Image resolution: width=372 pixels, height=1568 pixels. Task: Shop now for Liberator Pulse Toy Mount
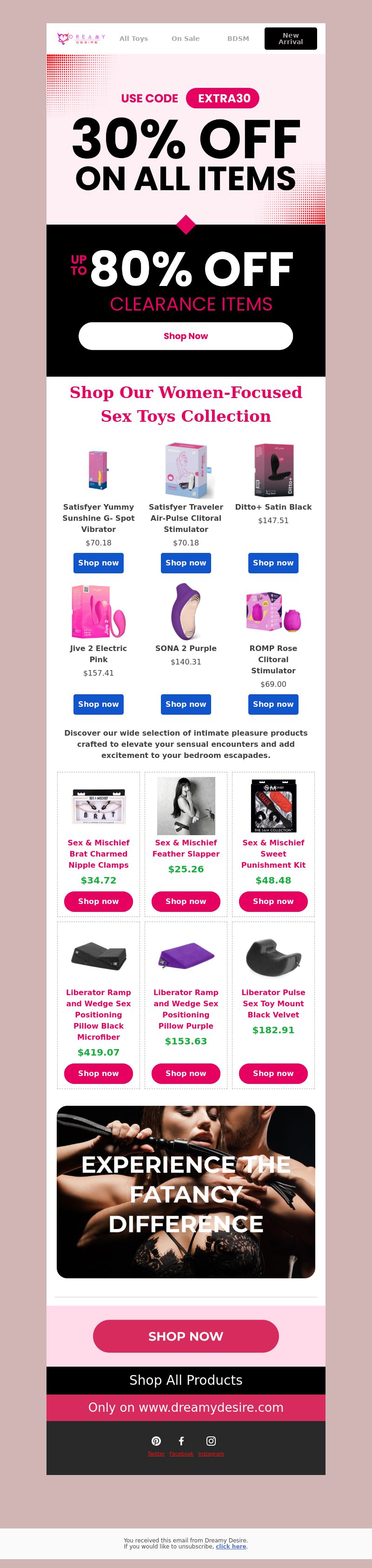point(273,1073)
